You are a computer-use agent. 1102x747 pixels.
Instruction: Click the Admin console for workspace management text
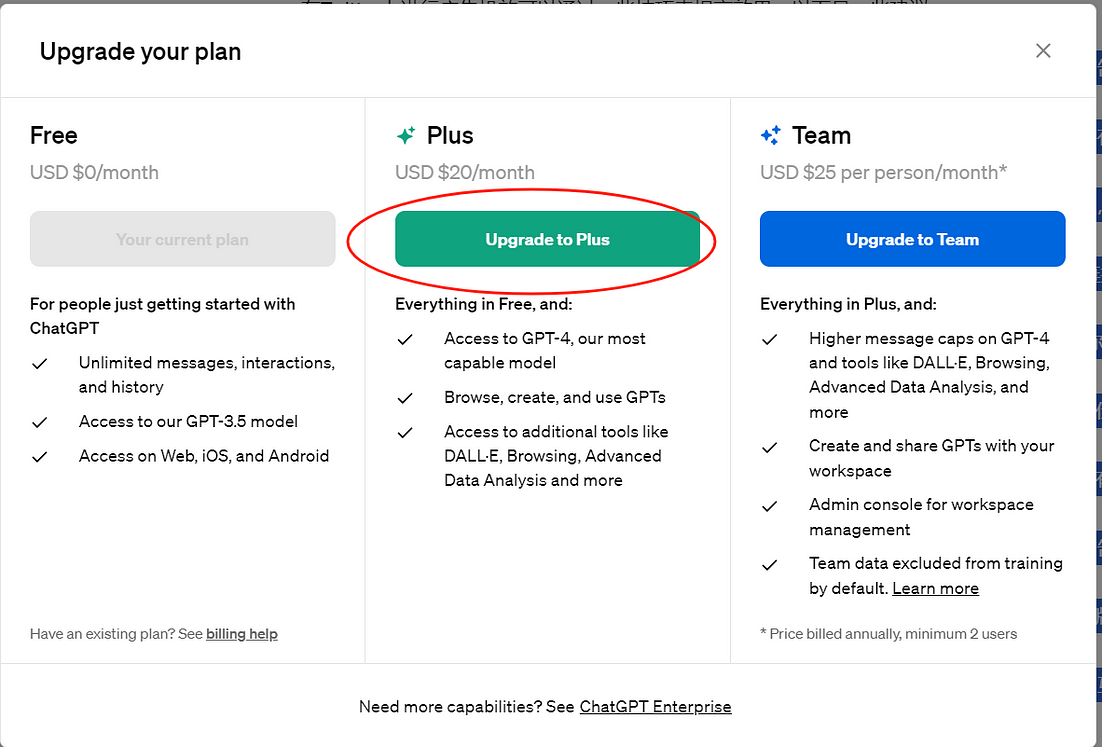921,517
